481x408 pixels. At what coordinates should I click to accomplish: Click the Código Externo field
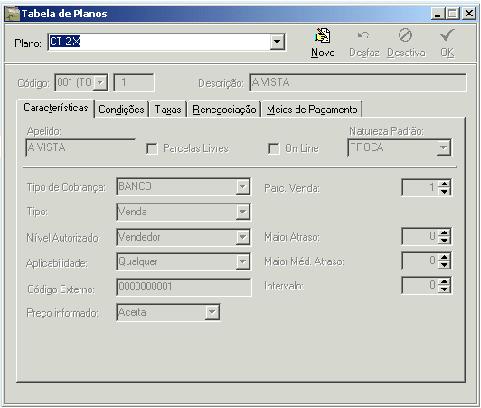coord(184,287)
